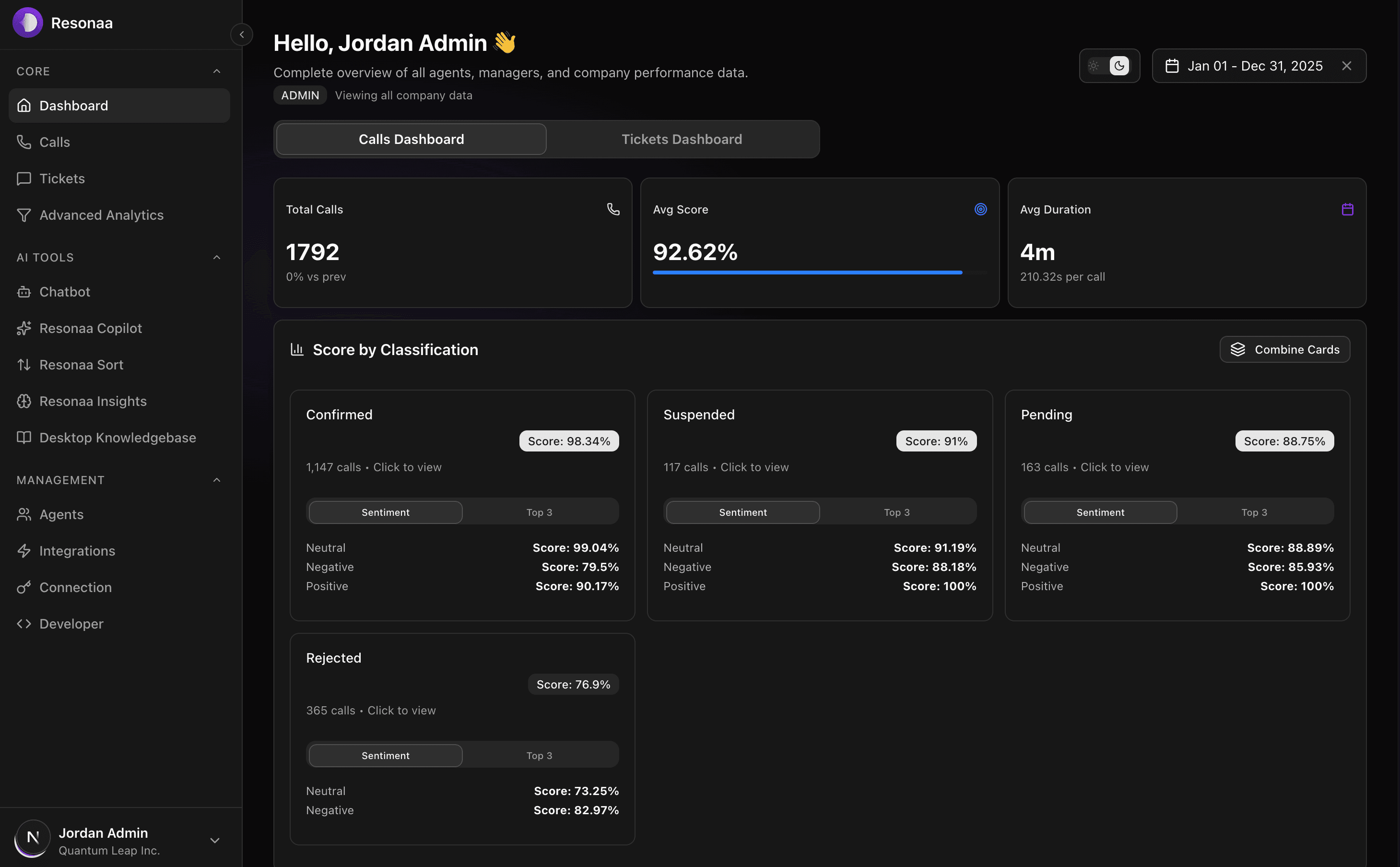Go to the Developer section
The height and width of the screenshot is (867, 1400).
(71, 623)
